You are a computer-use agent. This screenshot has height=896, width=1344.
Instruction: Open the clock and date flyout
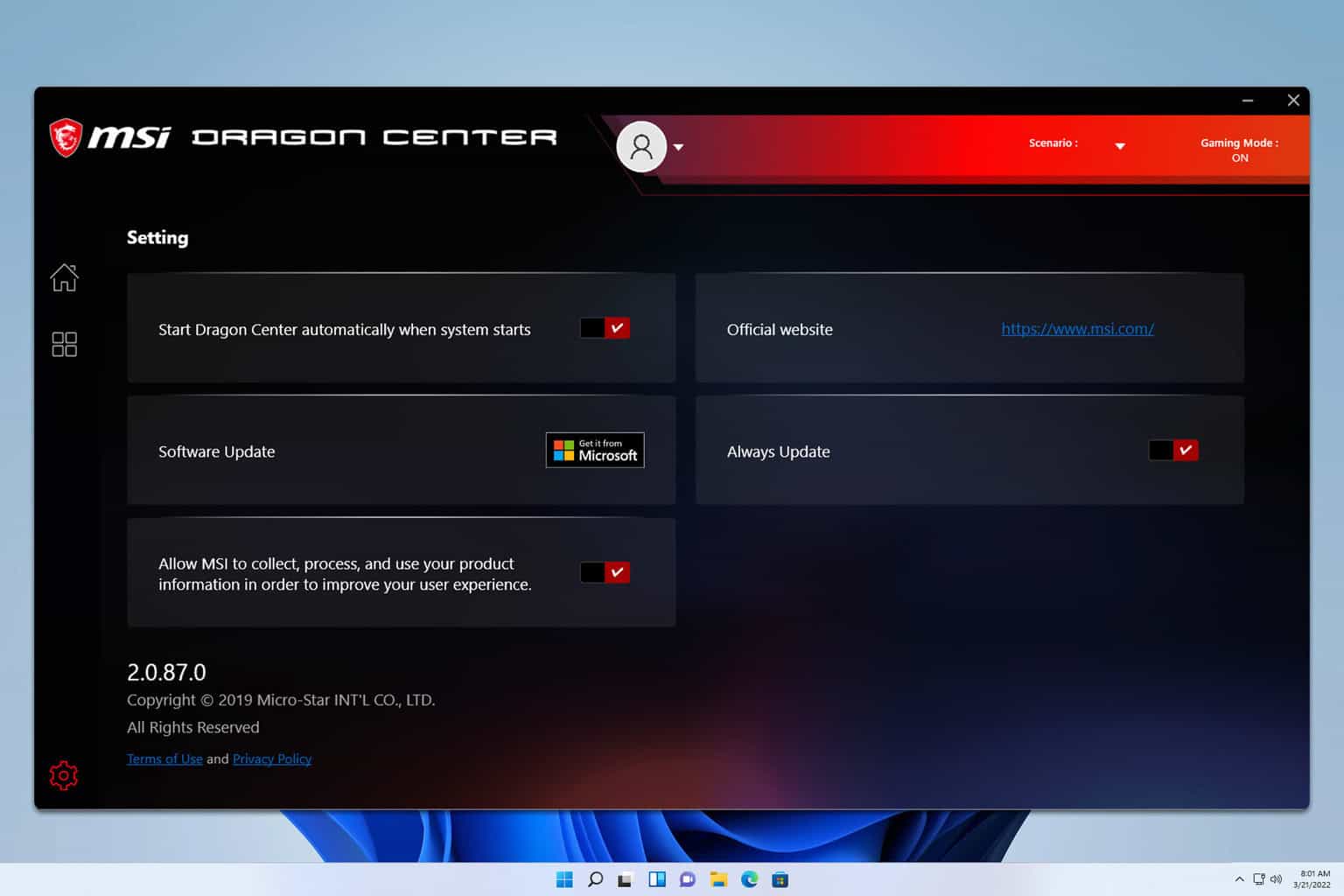coord(1313,879)
